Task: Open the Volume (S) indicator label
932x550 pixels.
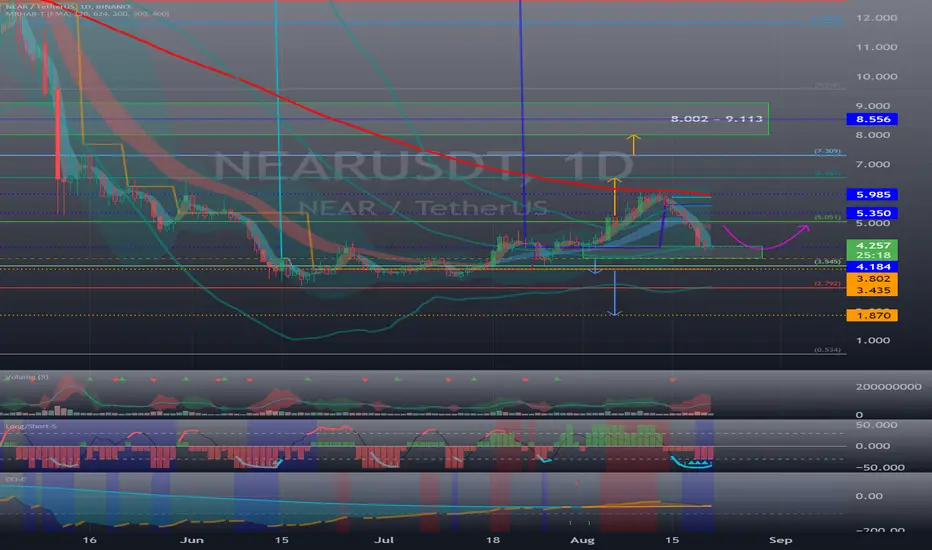Action: 27,377
